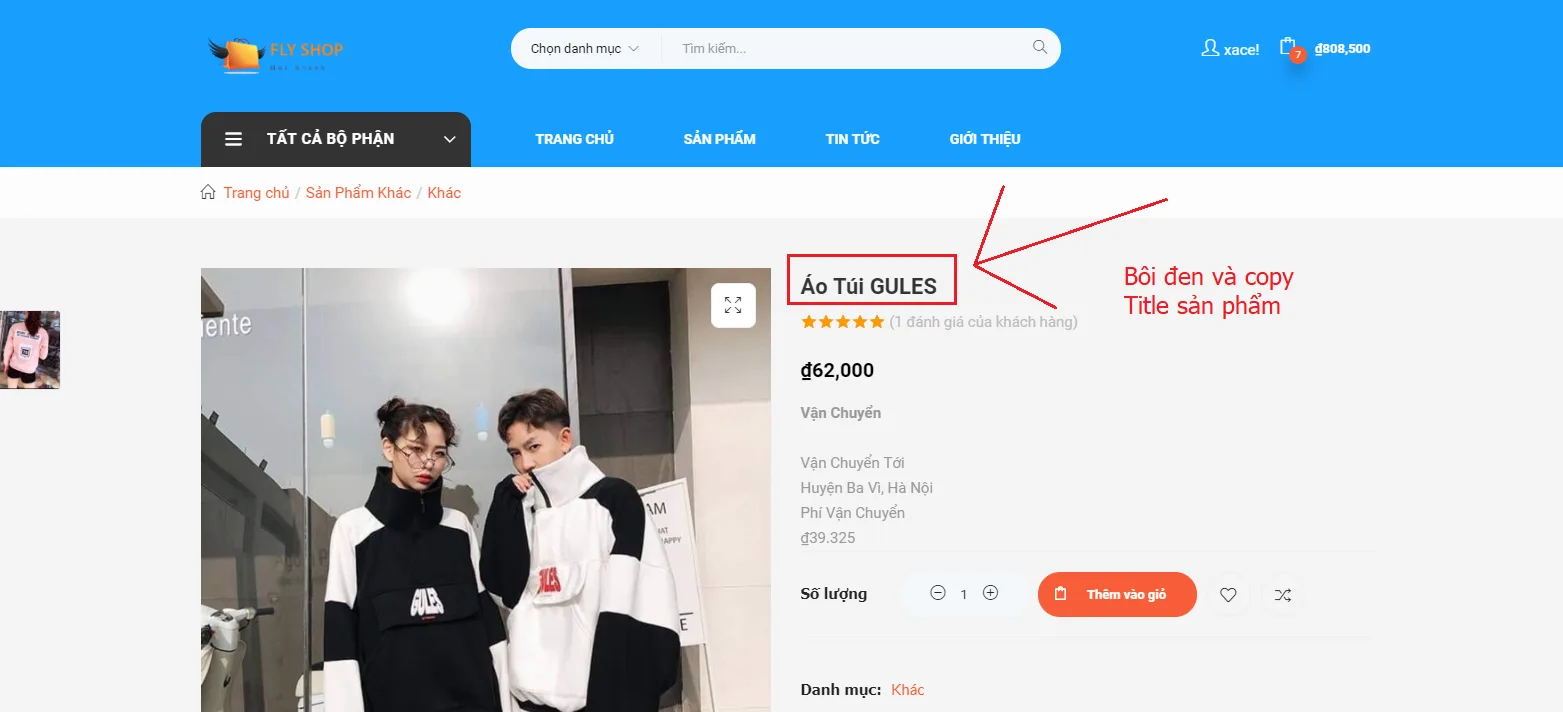Click the Thêm vào giỏ button
Screen dimensions: 1563x712
tap(1117, 594)
